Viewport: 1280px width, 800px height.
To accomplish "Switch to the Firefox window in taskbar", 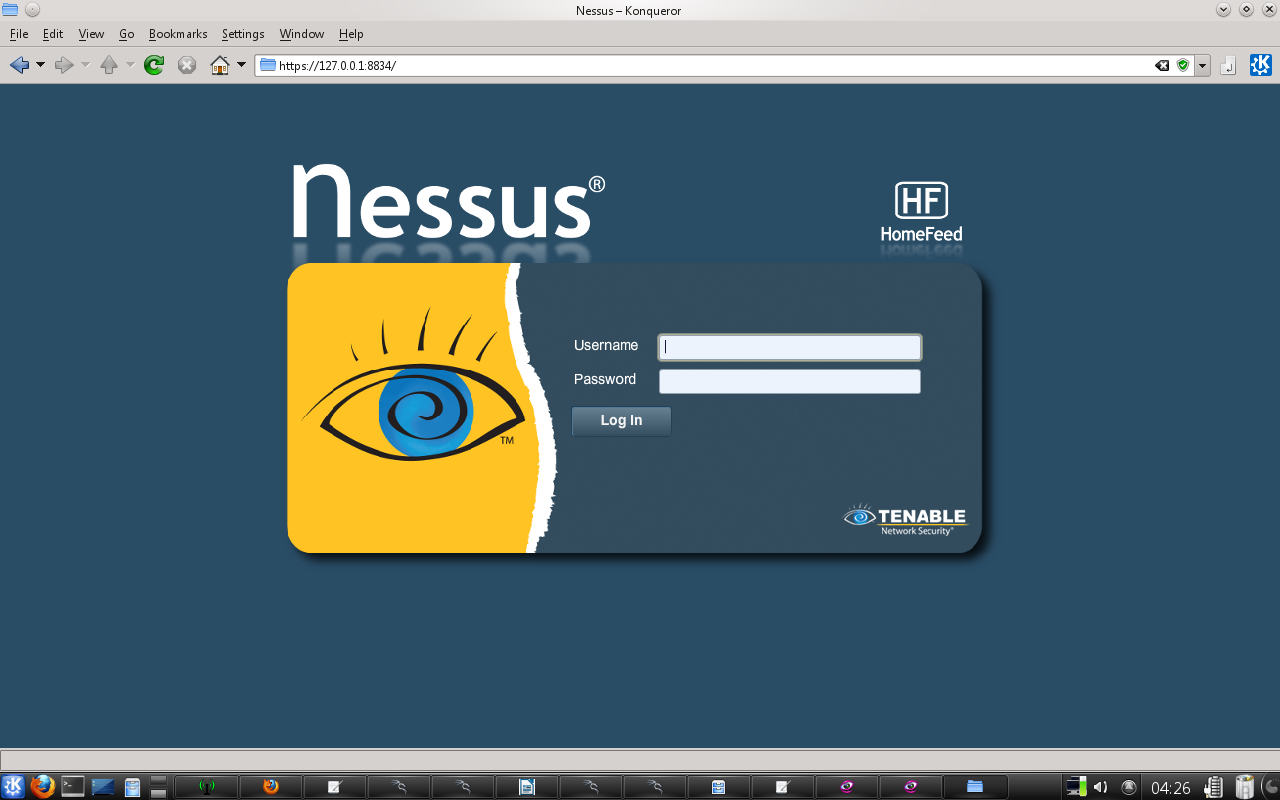I will point(270,787).
